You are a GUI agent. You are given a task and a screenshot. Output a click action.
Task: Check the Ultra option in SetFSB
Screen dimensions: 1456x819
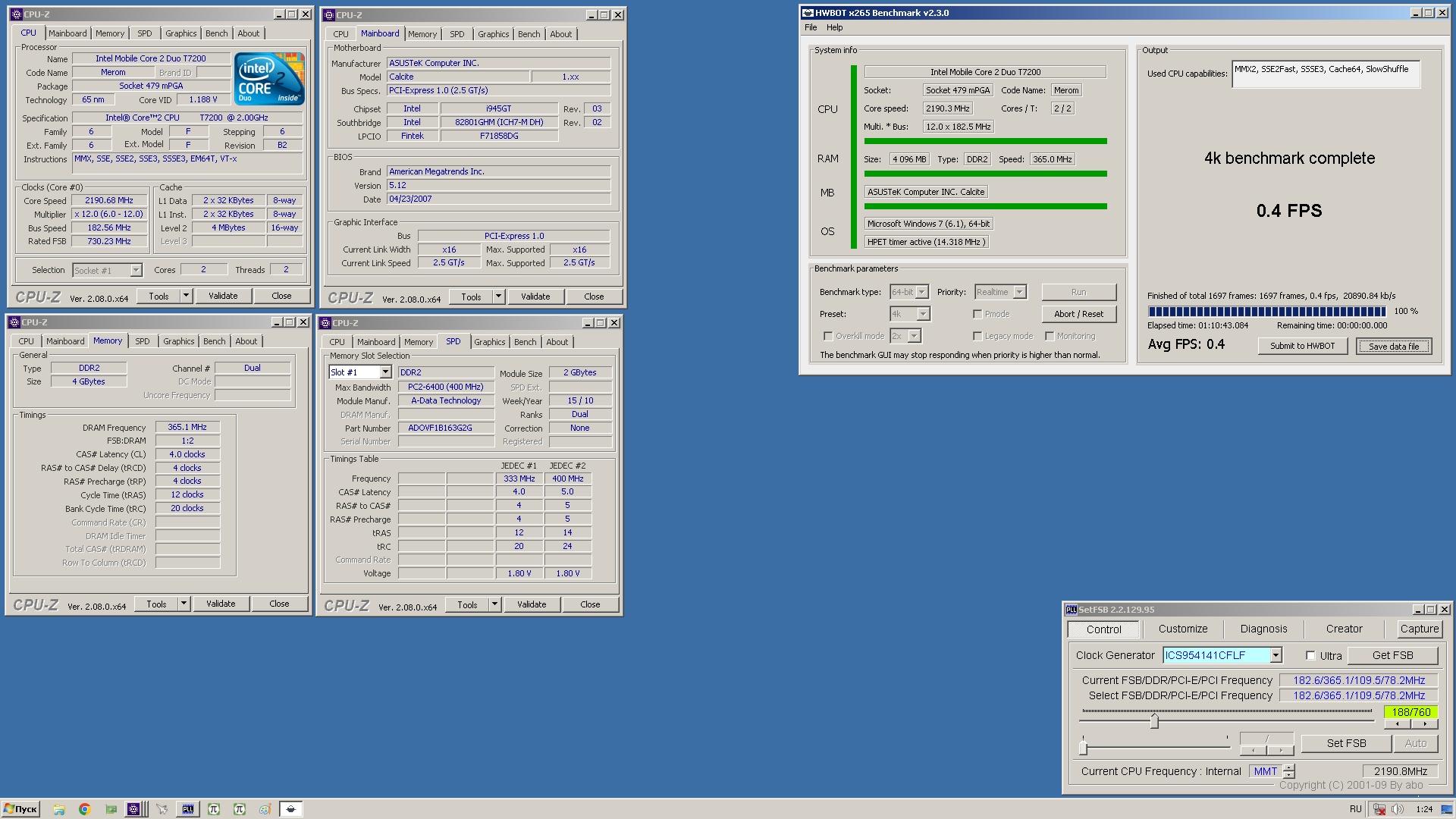pyautogui.click(x=1310, y=656)
